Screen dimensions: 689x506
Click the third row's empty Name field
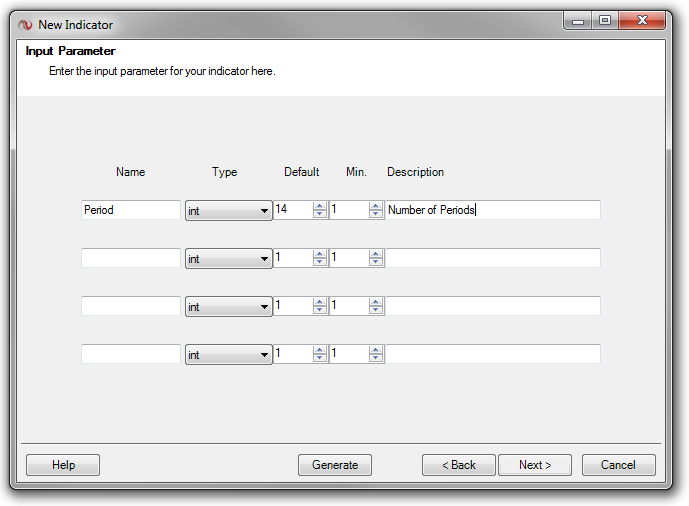[x=131, y=306]
